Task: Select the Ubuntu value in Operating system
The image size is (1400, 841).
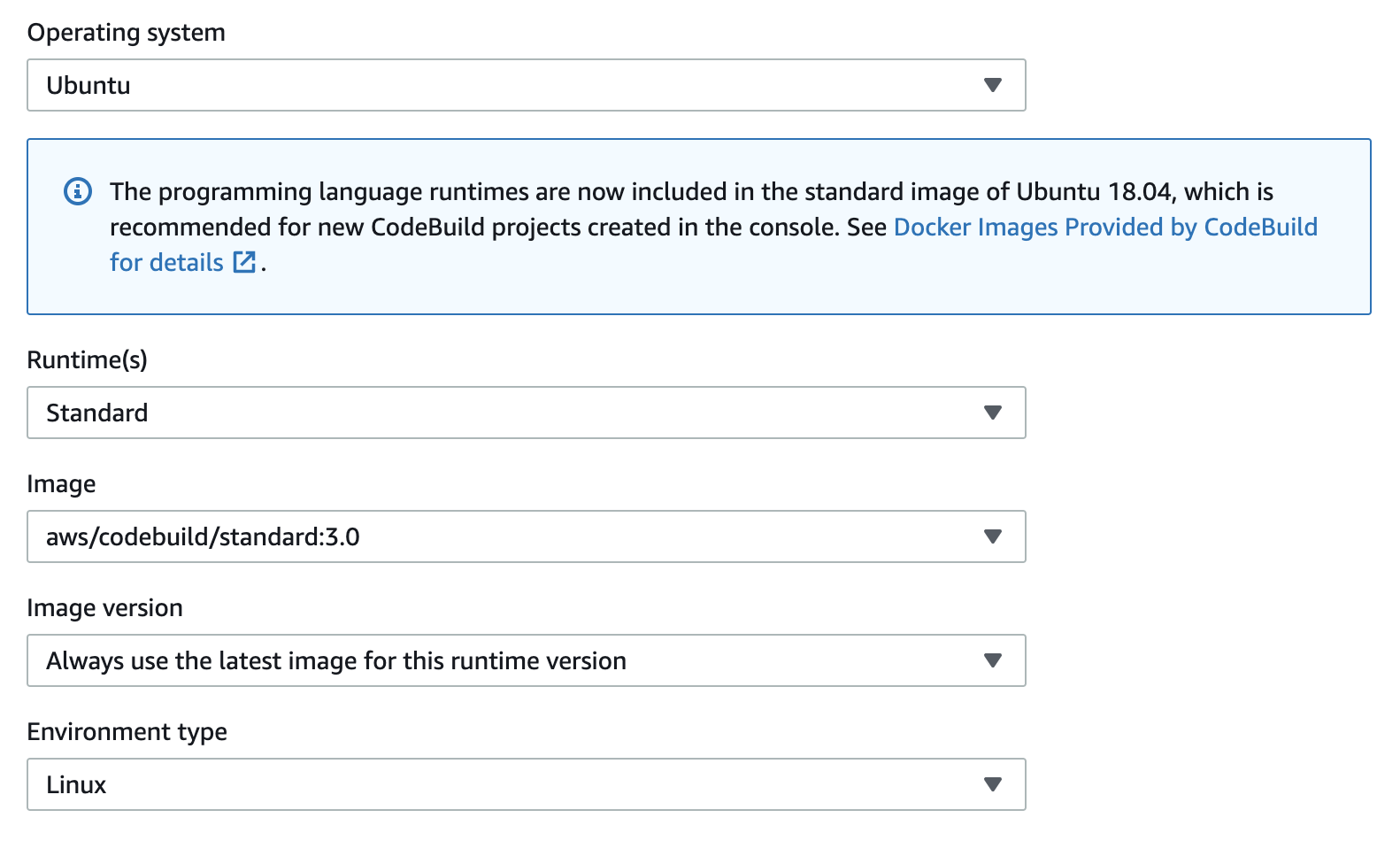Action: tap(89, 85)
